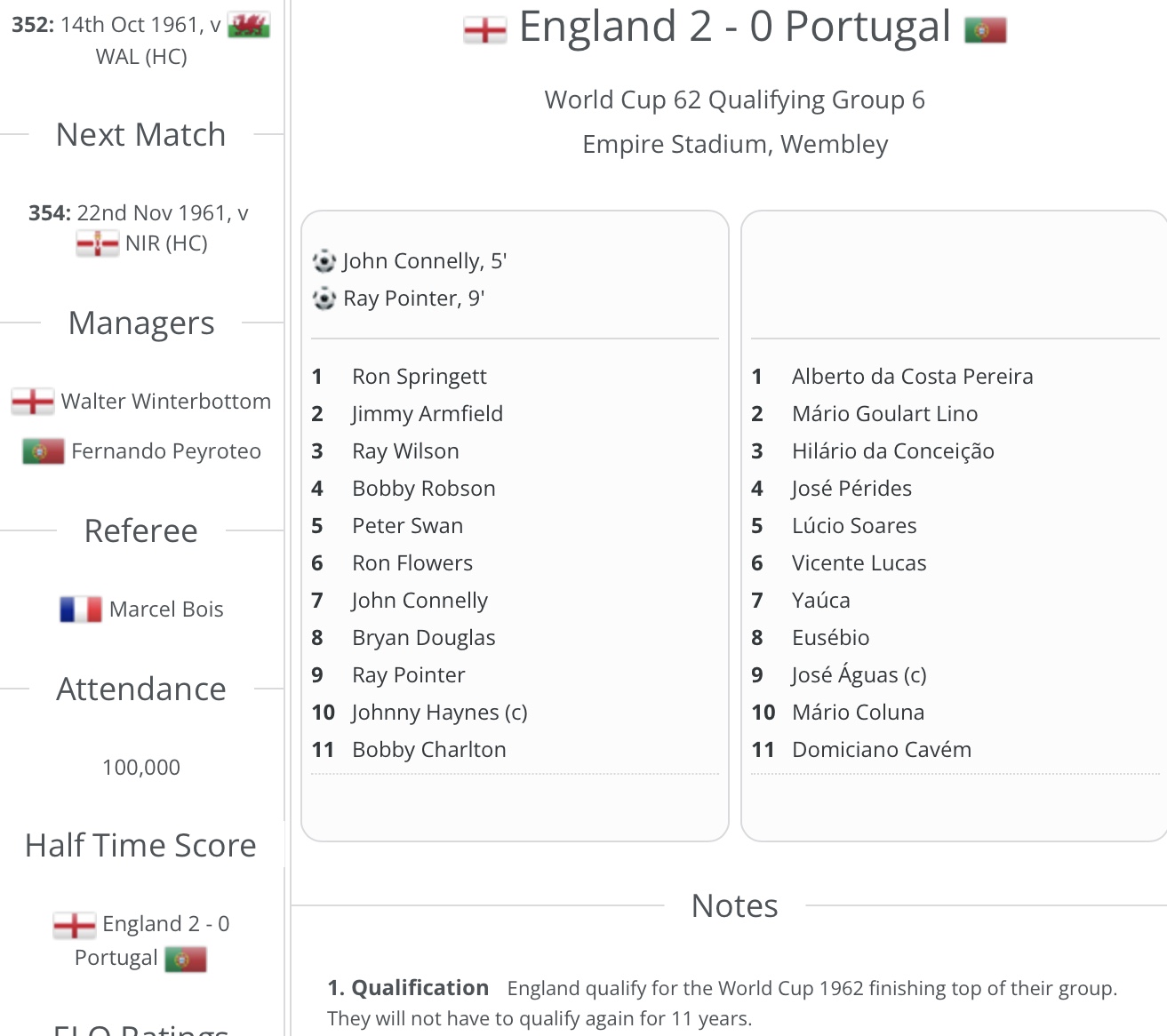Screen dimensions: 1167x1036
Task: Click the England flag beside Walter Winterbottom
Action: [33, 402]
